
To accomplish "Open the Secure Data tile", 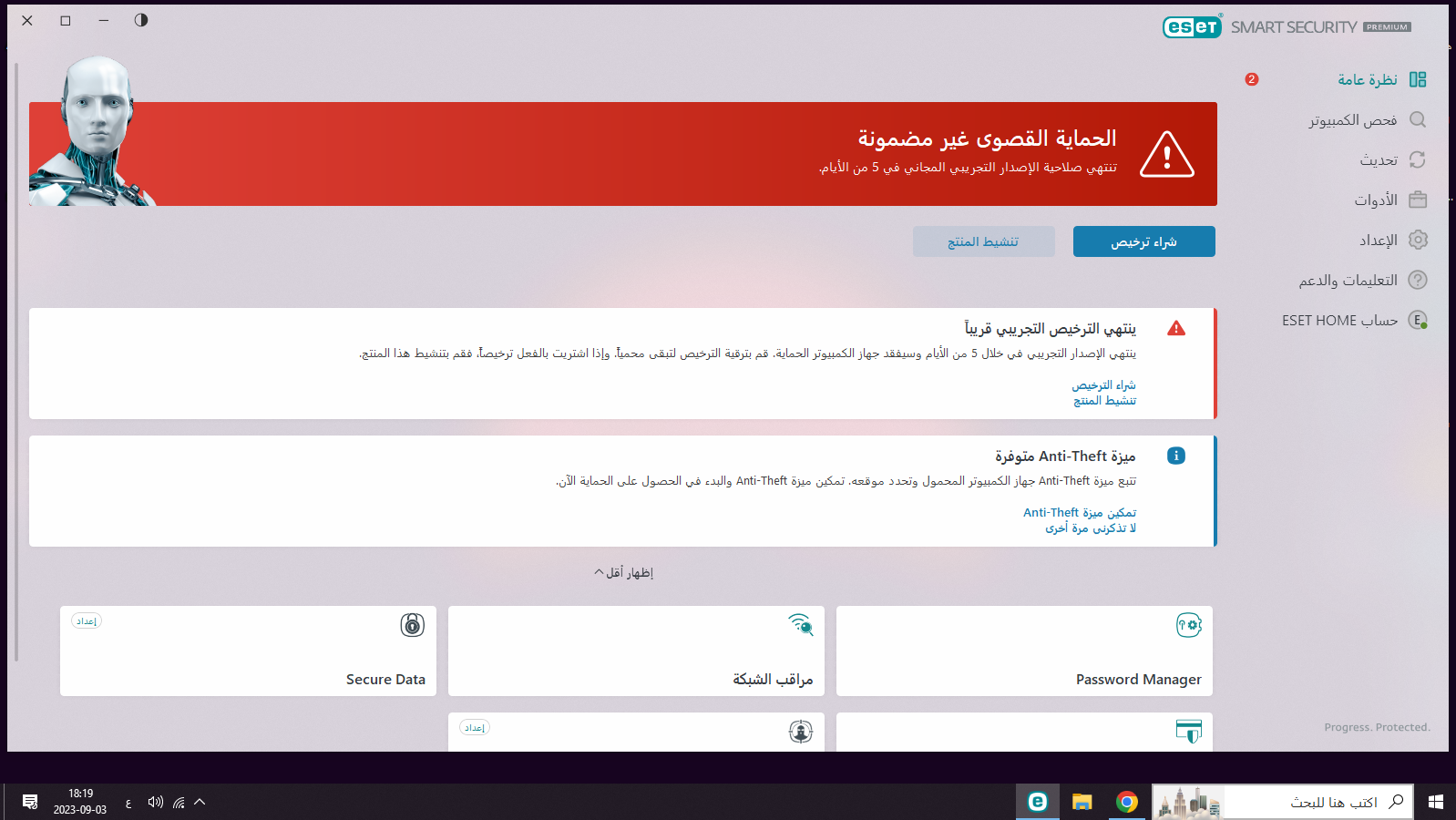I will [248, 651].
